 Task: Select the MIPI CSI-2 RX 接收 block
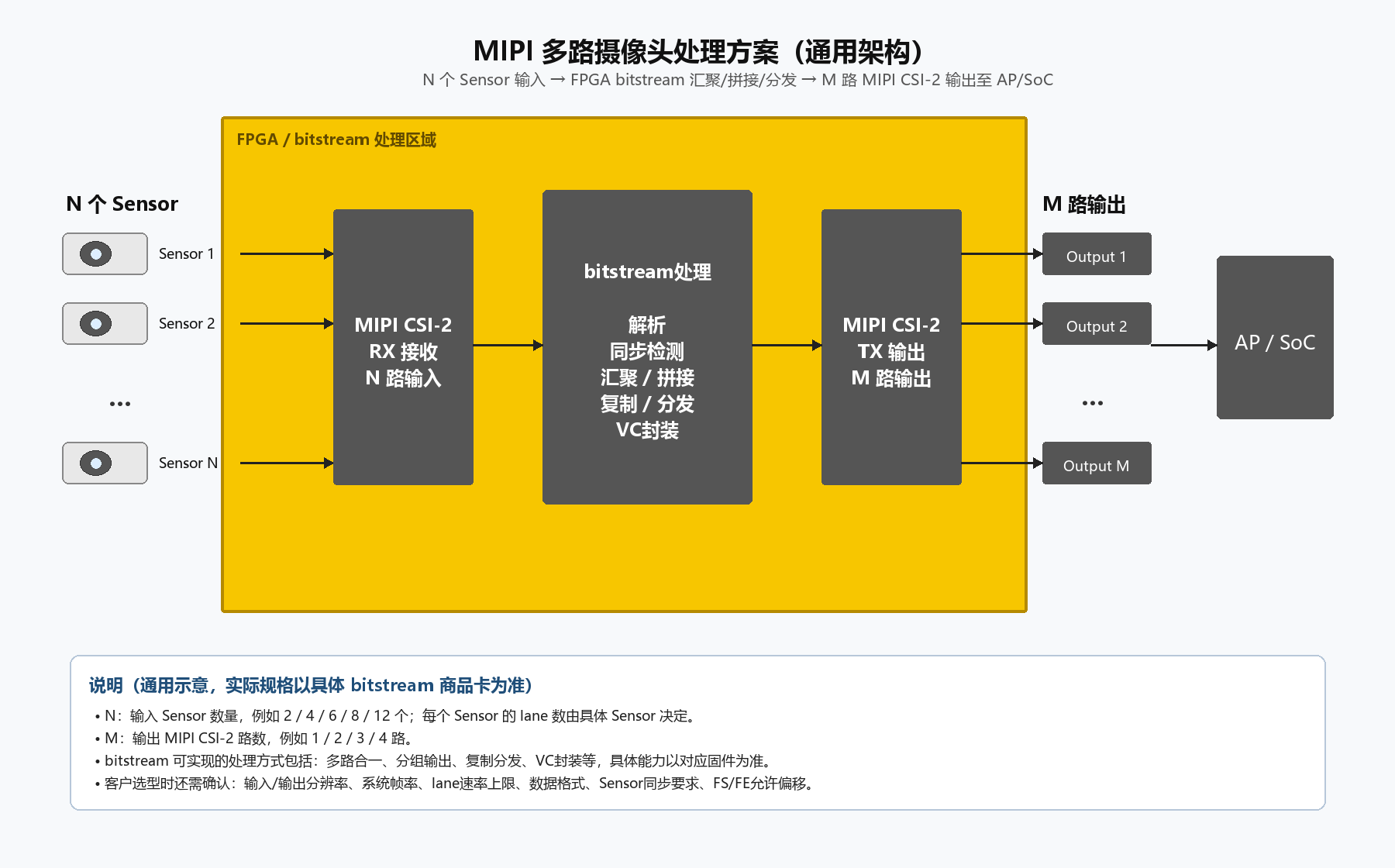[403, 347]
